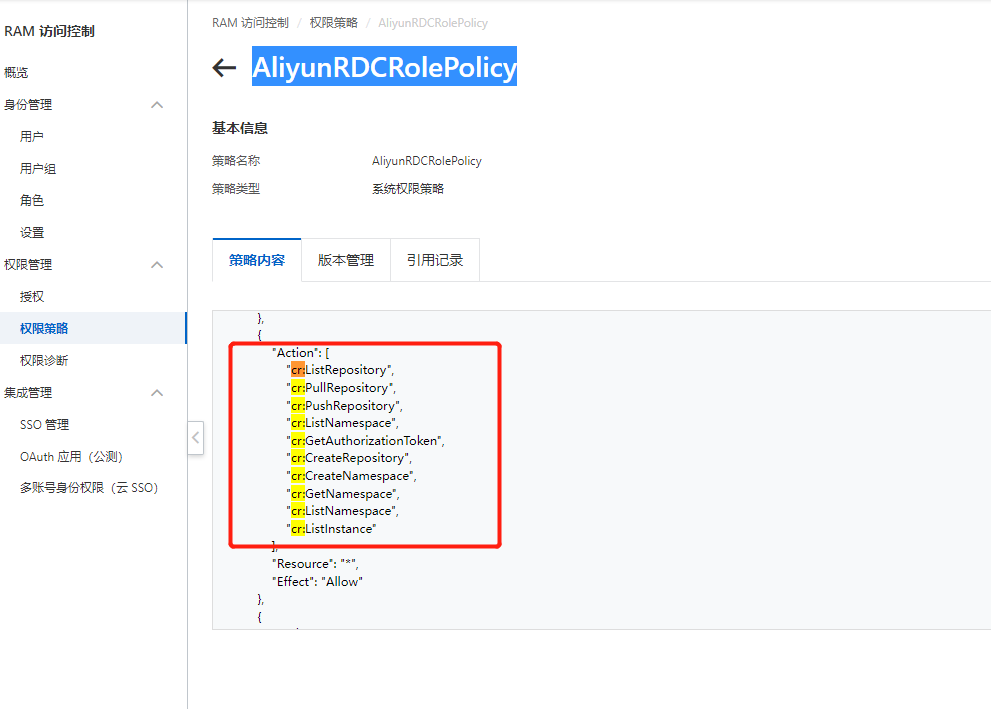The width and height of the screenshot is (991, 709).
Task: Collapse the sidebar with the chevron handle
Action: (196, 437)
